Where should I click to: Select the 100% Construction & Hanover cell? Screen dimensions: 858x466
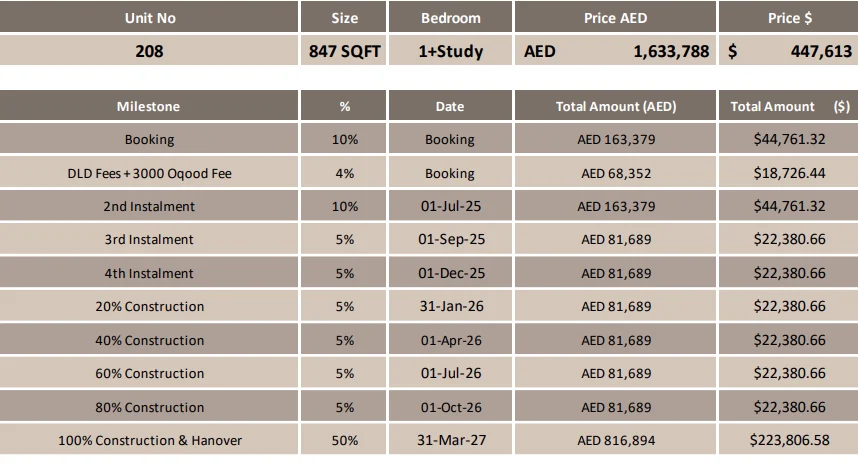149,440
